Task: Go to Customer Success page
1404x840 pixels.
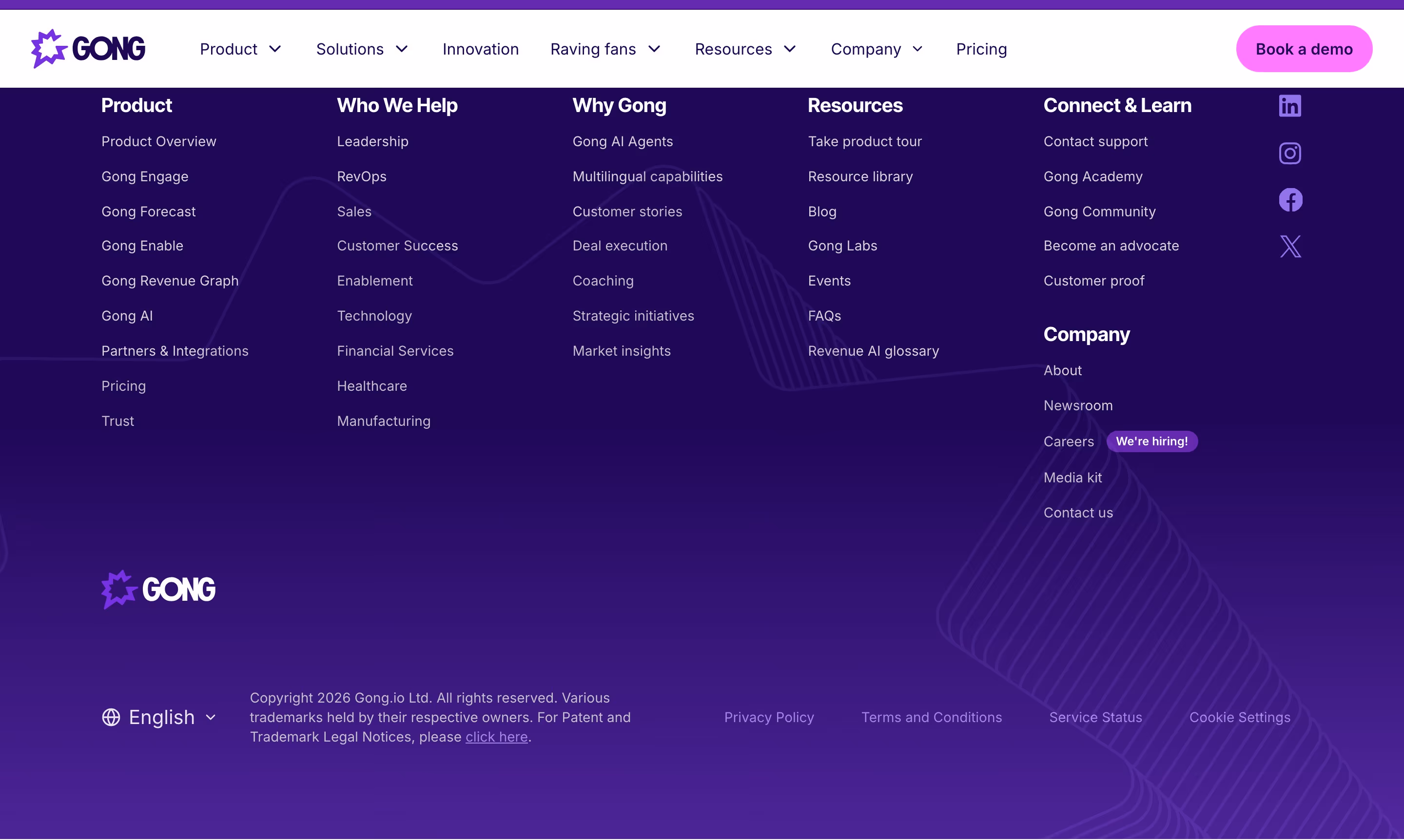Action: [398, 246]
